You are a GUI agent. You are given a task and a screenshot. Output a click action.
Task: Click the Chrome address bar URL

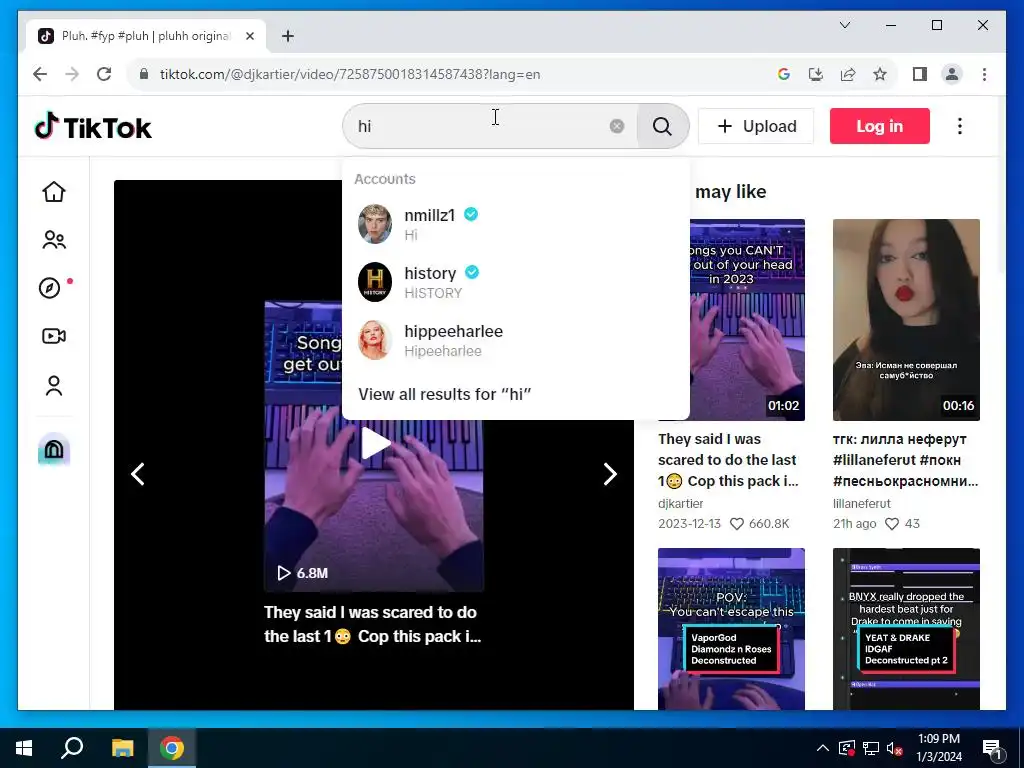click(x=350, y=74)
